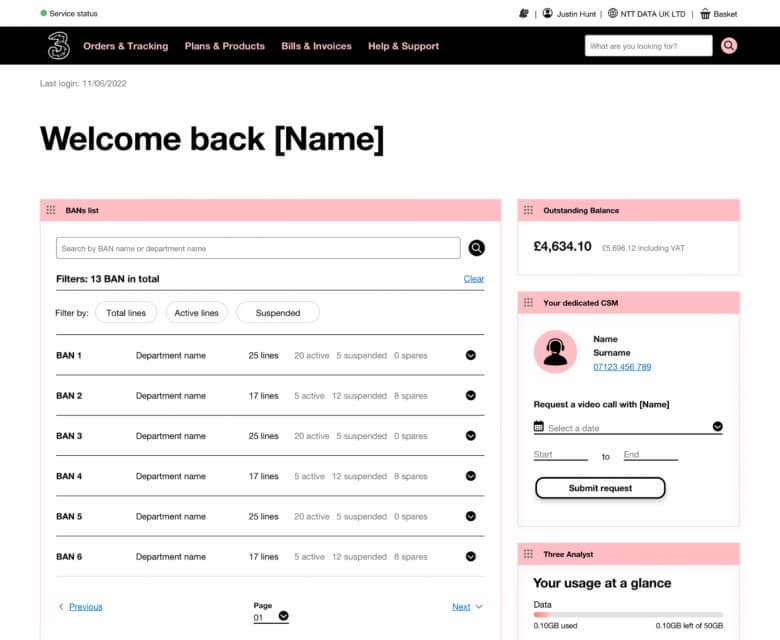Click the Submit request button

point(600,488)
